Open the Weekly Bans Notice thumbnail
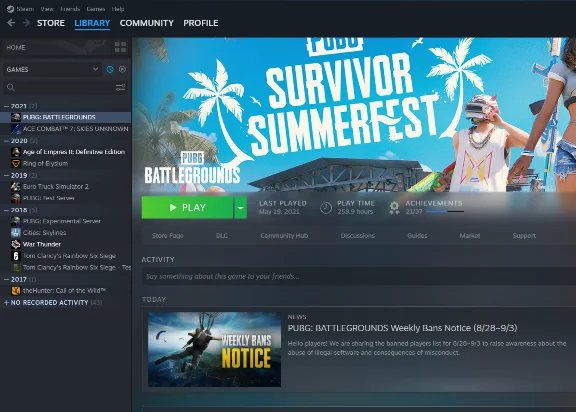576x412 pixels. click(214, 349)
